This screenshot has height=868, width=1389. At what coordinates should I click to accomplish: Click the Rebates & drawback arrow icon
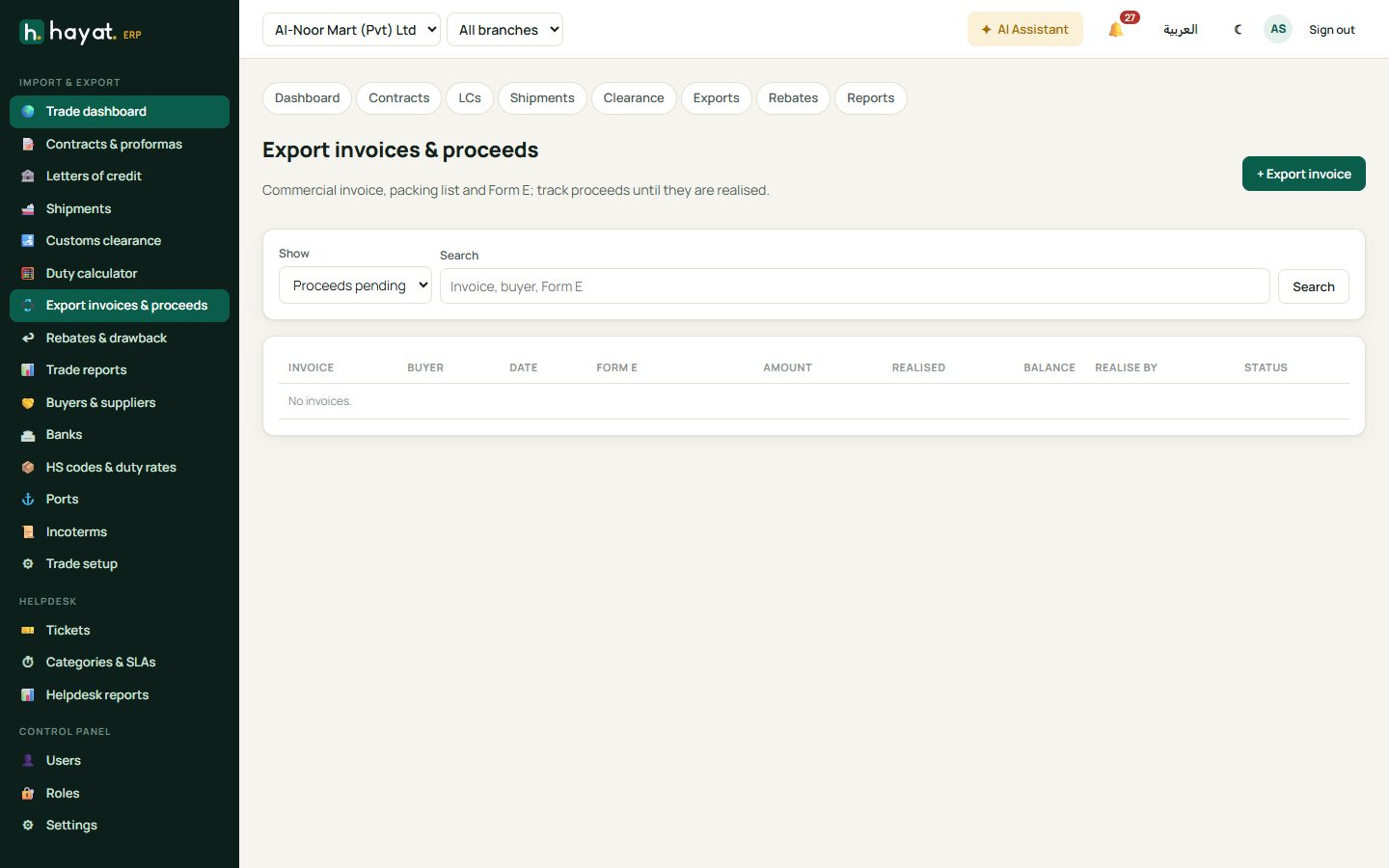tap(28, 339)
